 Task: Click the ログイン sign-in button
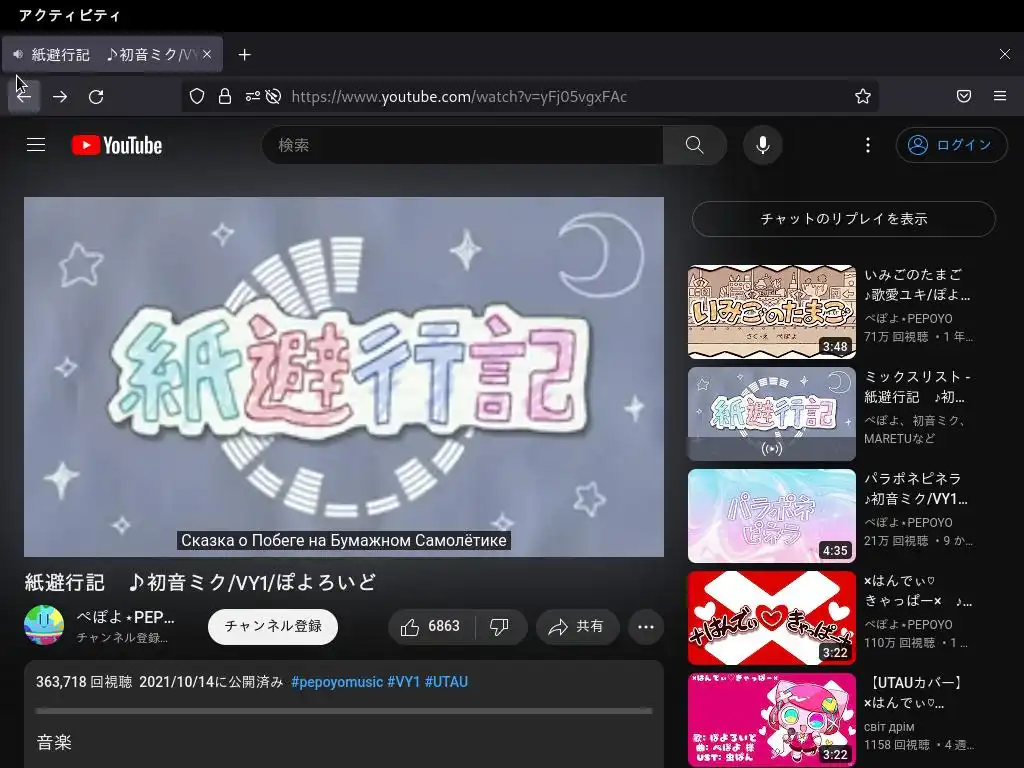[952, 145]
